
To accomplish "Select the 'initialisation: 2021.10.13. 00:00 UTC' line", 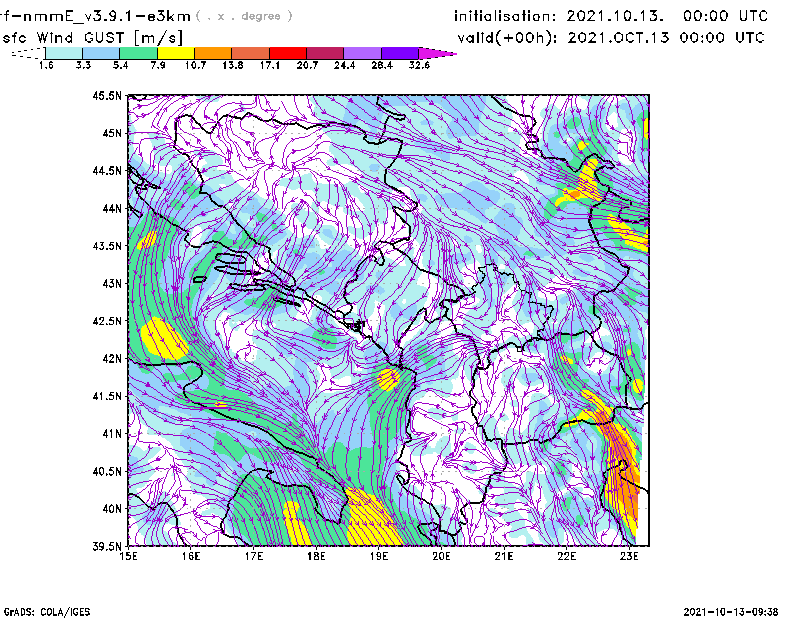I will [x=611, y=16].
